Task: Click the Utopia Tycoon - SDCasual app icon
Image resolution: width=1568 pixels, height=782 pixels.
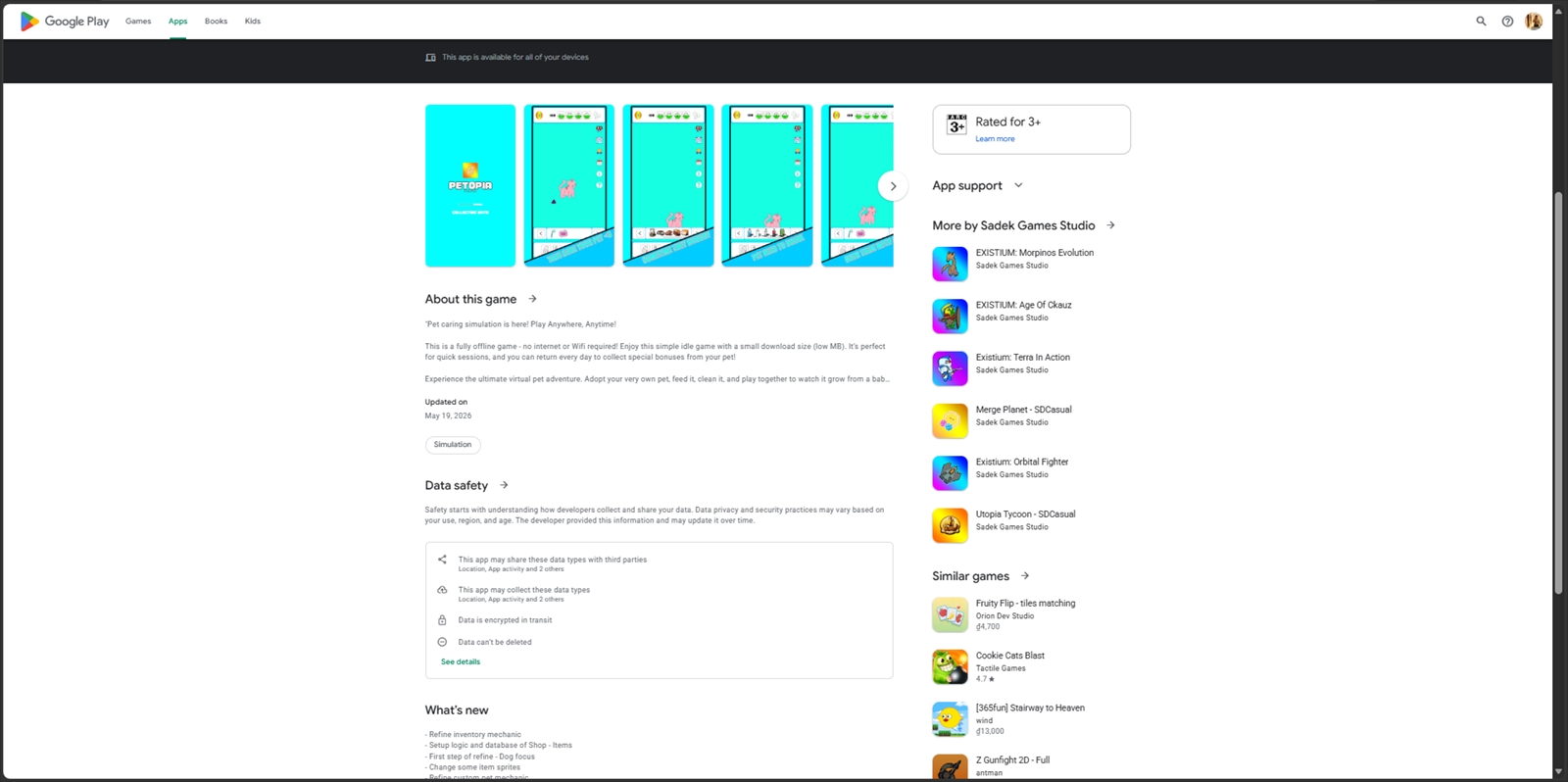Action: tap(950, 525)
